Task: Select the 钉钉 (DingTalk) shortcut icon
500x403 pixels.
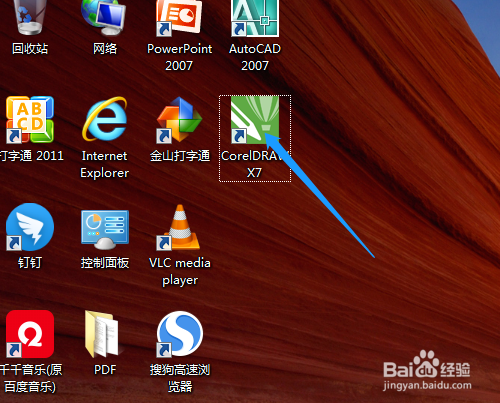Action: pos(30,227)
